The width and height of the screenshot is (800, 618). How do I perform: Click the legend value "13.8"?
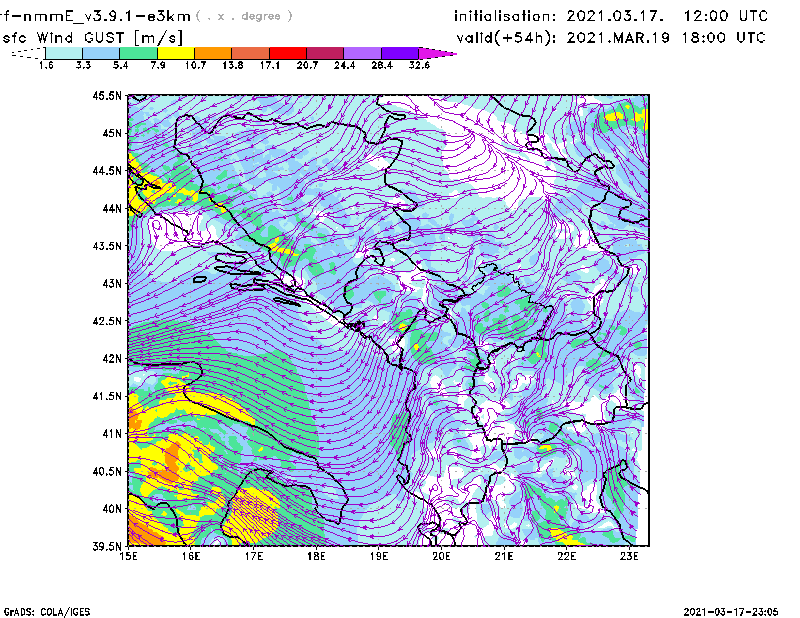[232, 65]
